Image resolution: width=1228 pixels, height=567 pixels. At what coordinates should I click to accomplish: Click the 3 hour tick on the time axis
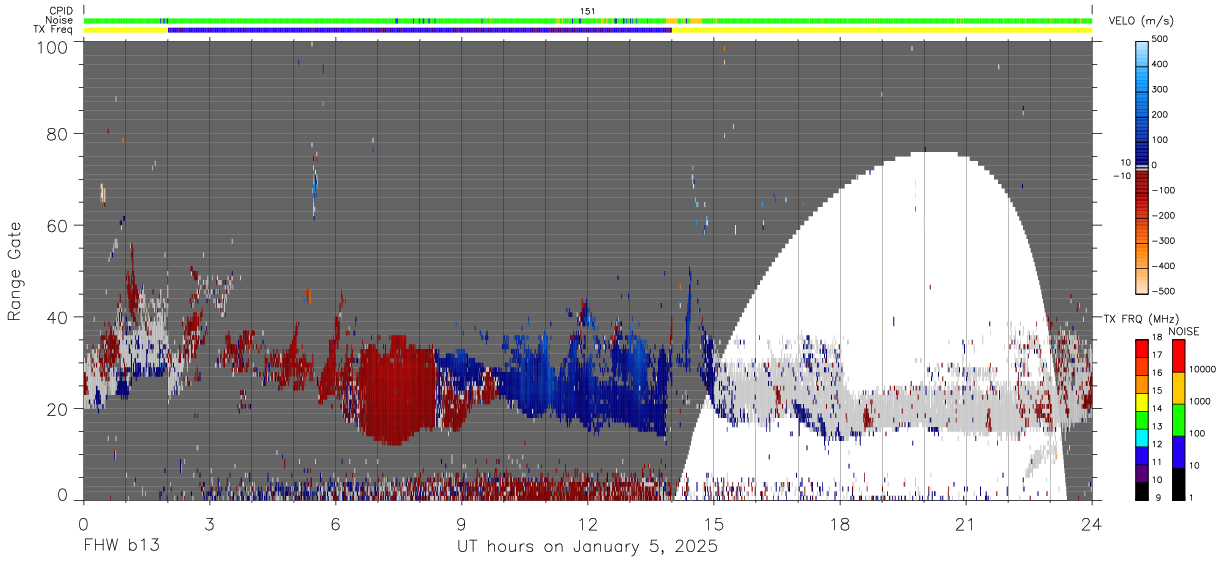209,523
